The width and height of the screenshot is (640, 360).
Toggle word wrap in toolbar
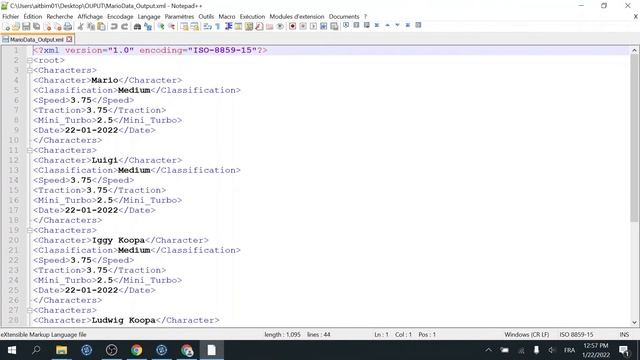(x=208, y=27)
